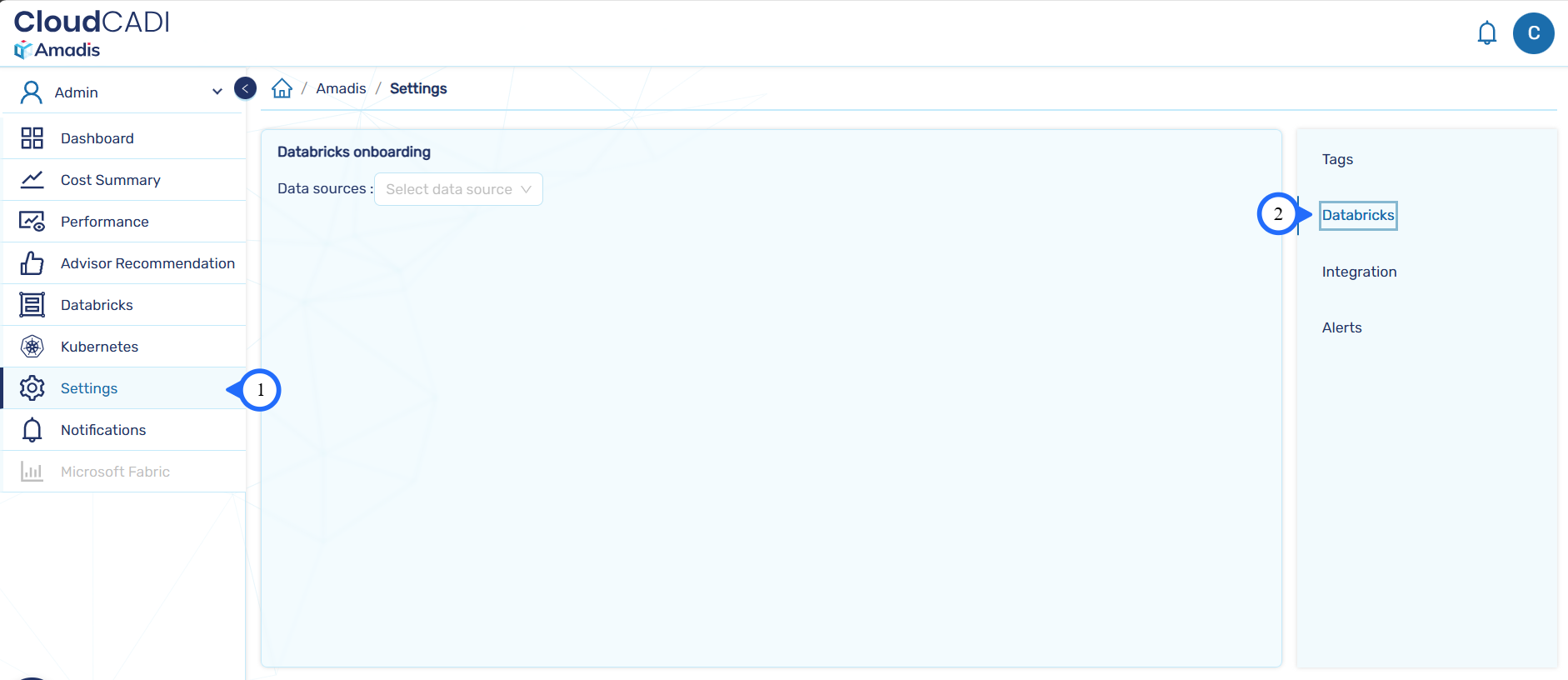This screenshot has width=1568, height=680.
Task: Switch to the Tags settings tab
Action: (1337, 159)
